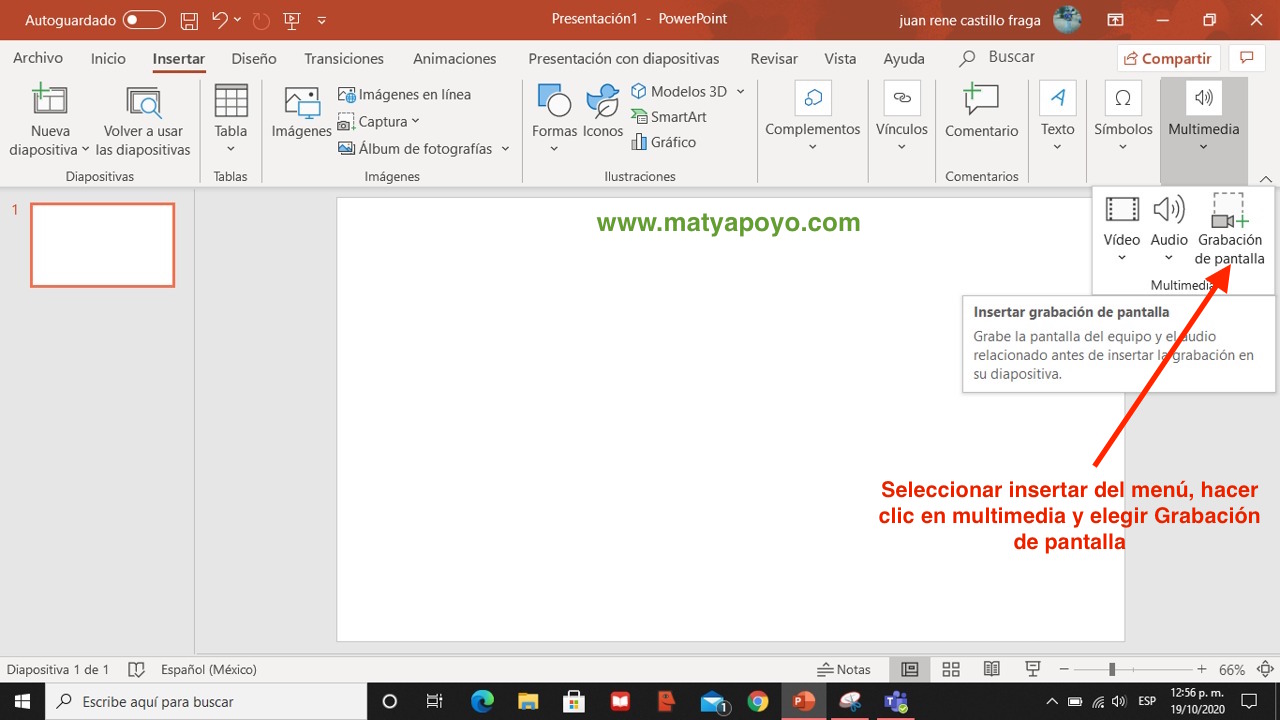Switch to Slide Sorter view icon

point(951,669)
